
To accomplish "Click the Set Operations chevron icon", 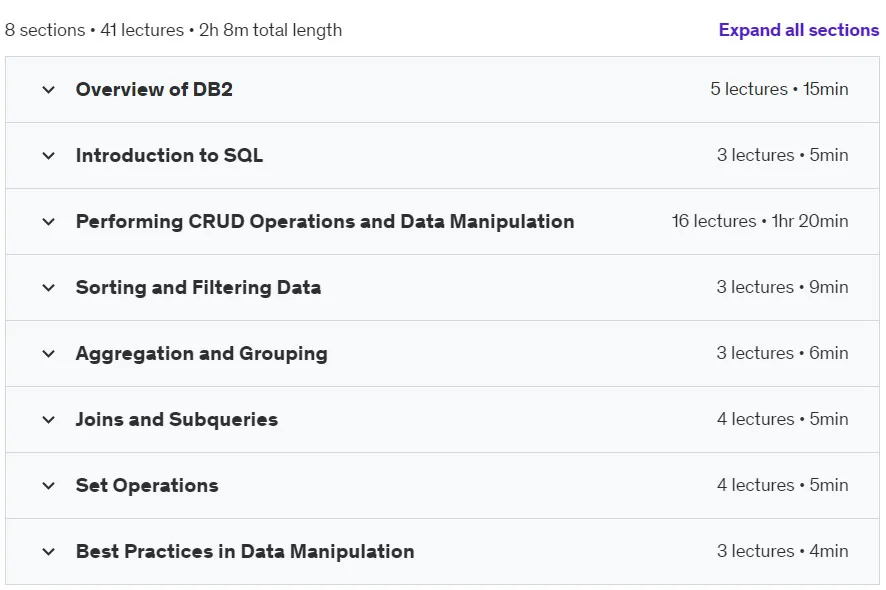I will pyautogui.click(x=49, y=485).
